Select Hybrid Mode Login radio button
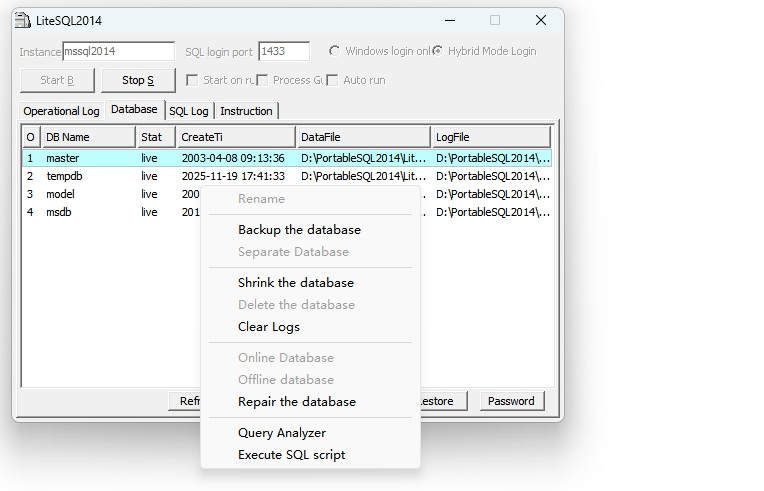764x491 pixels. point(438,51)
